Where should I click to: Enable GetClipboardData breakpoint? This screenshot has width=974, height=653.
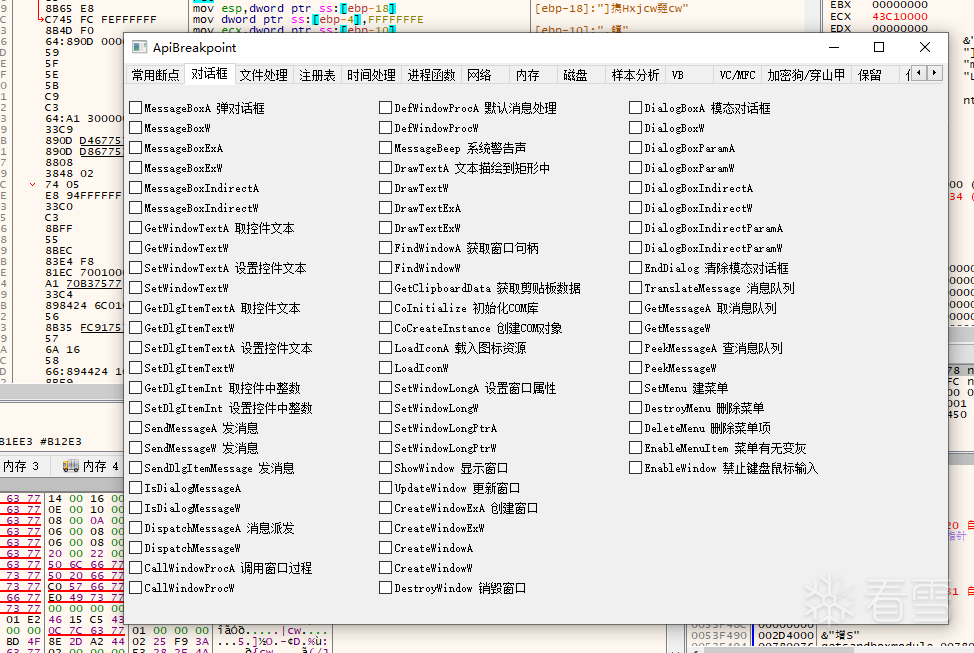385,288
